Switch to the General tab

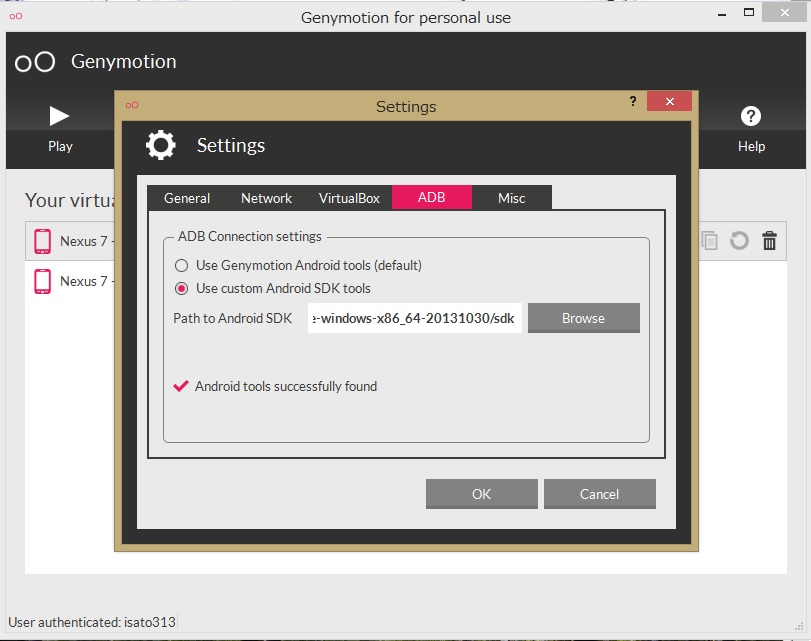click(x=187, y=198)
